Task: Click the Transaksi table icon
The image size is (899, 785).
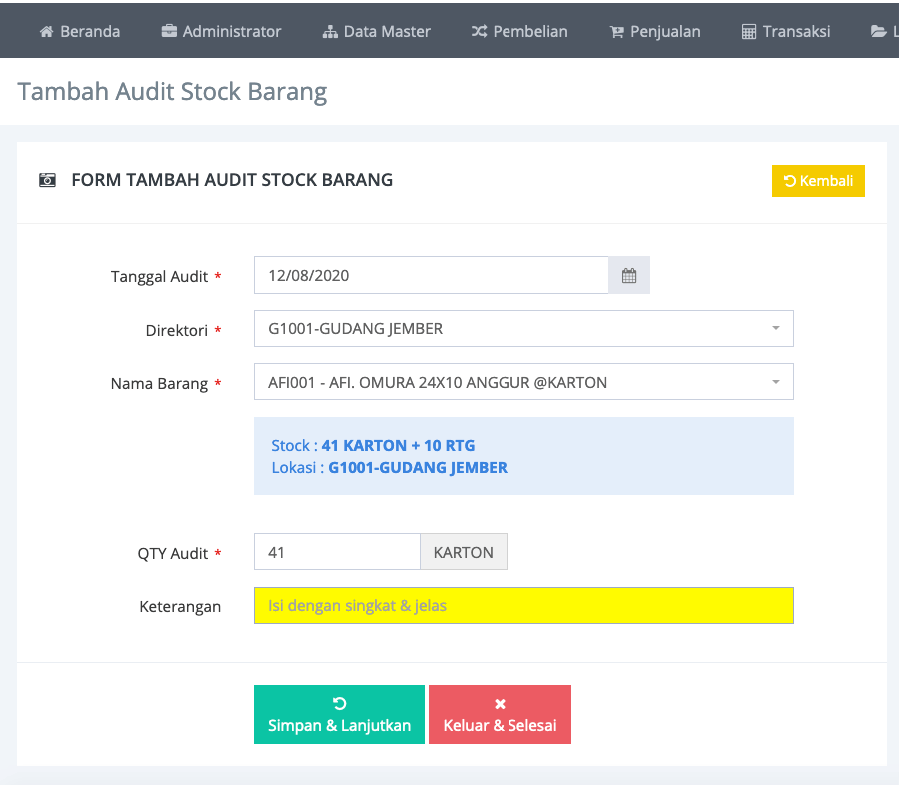Action: 747,30
